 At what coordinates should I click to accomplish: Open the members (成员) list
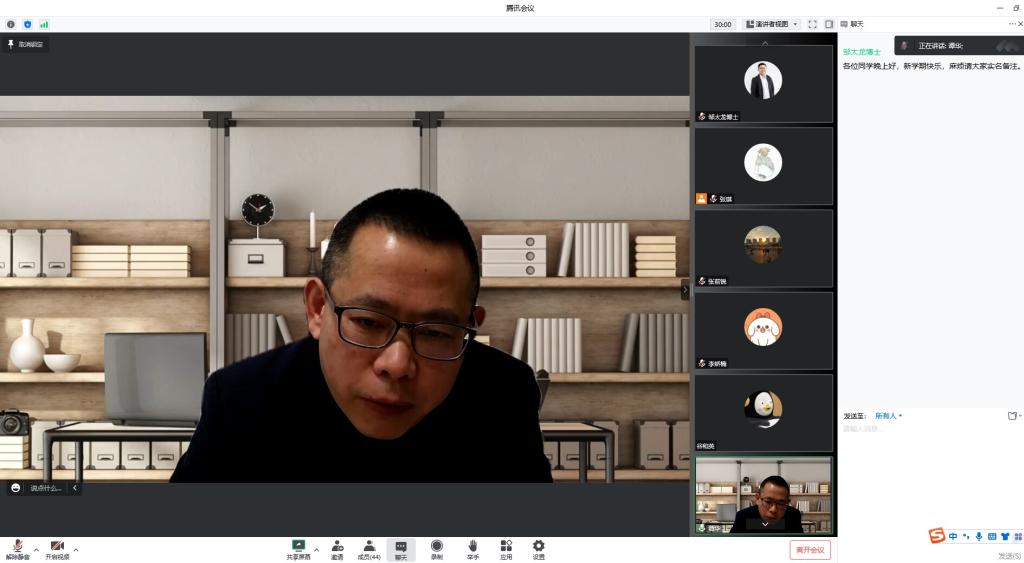point(369,547)
